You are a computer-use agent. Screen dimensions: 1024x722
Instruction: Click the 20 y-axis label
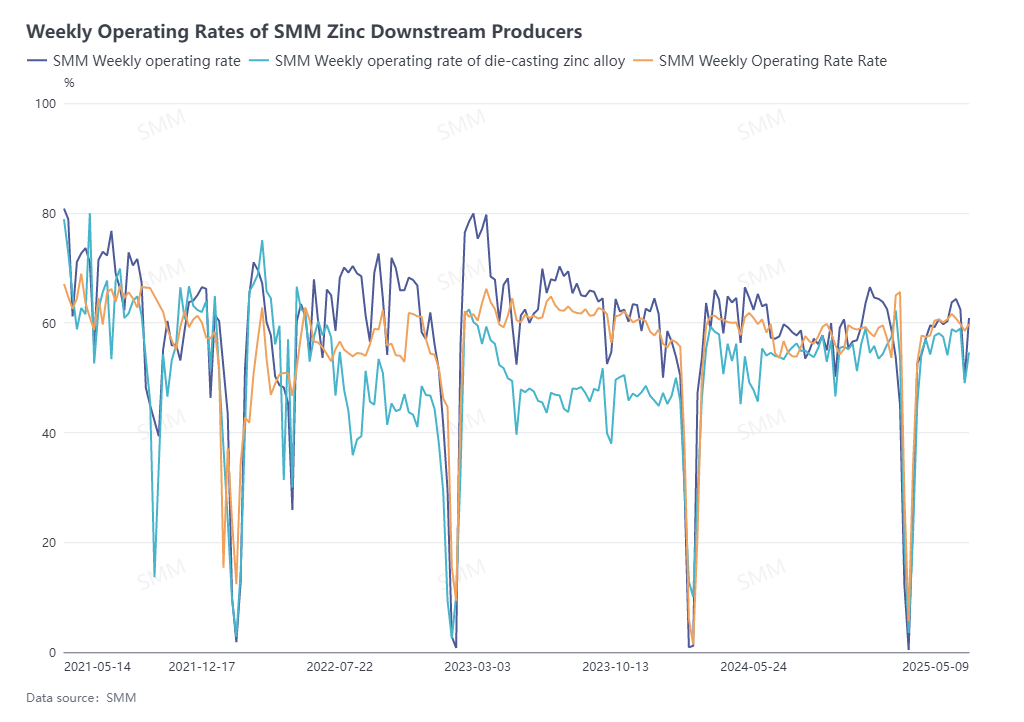pos(49,542)
